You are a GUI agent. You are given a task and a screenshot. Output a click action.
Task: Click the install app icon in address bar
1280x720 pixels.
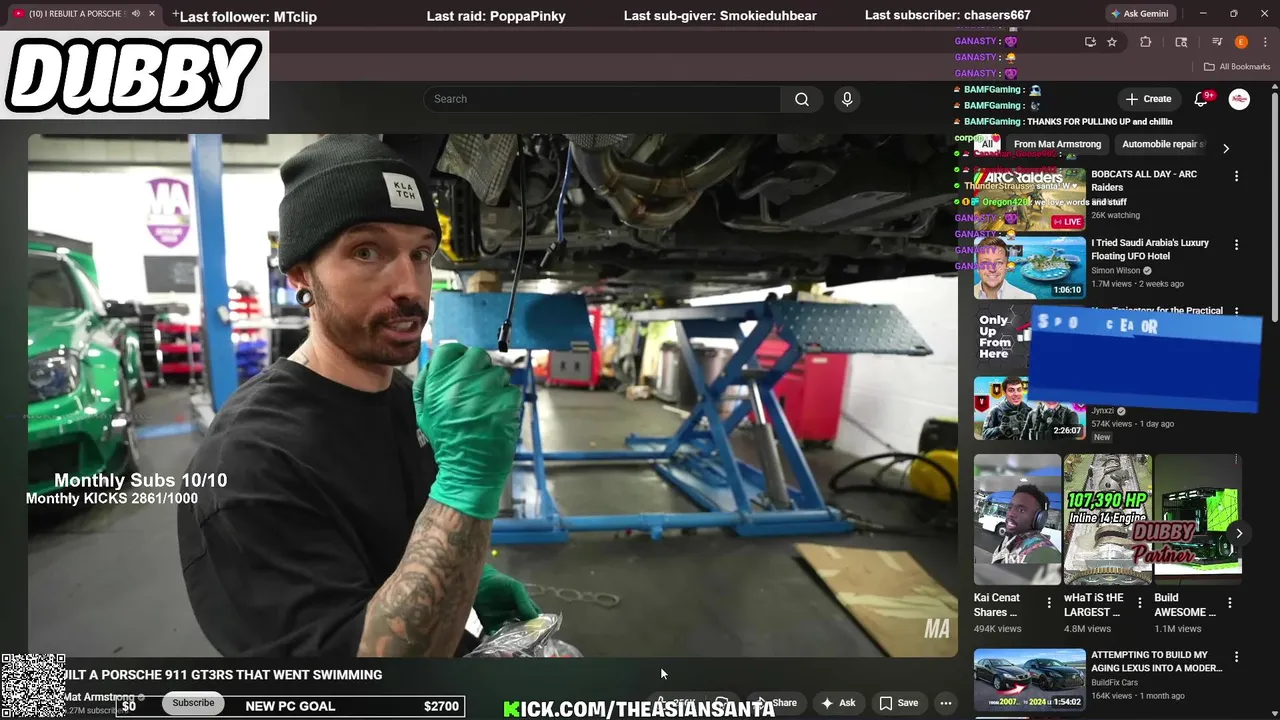(x=1090, y=42)
